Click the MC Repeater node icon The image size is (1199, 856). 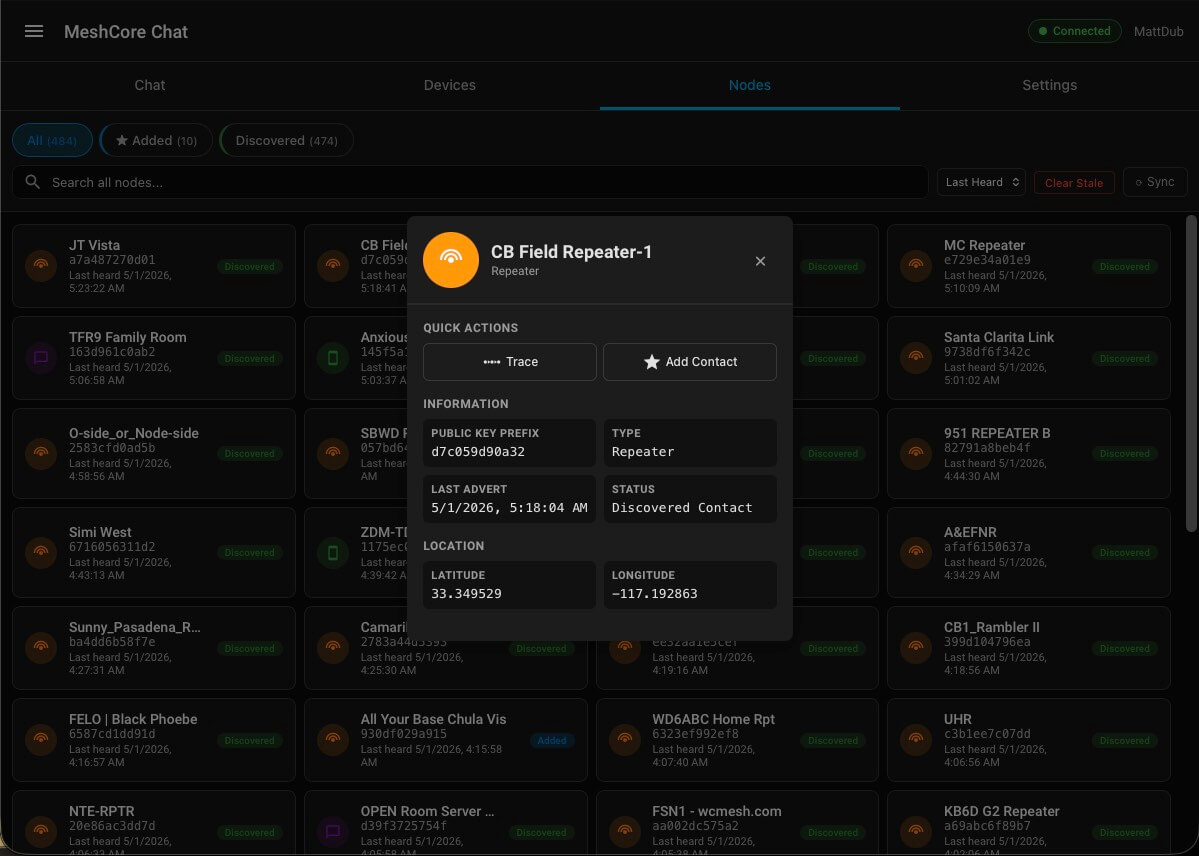915,266
